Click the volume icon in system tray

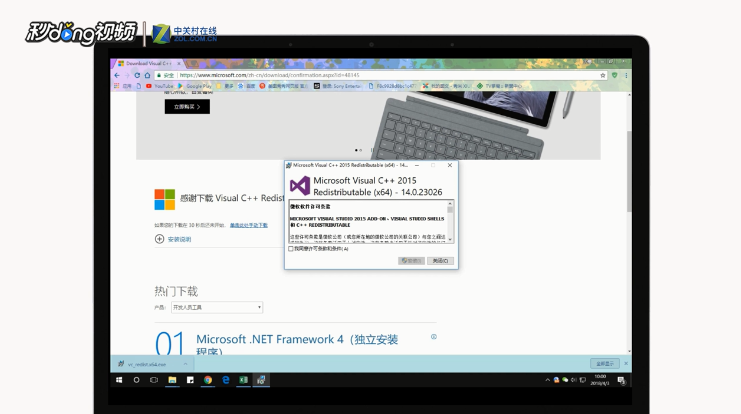tap(574, 380)
